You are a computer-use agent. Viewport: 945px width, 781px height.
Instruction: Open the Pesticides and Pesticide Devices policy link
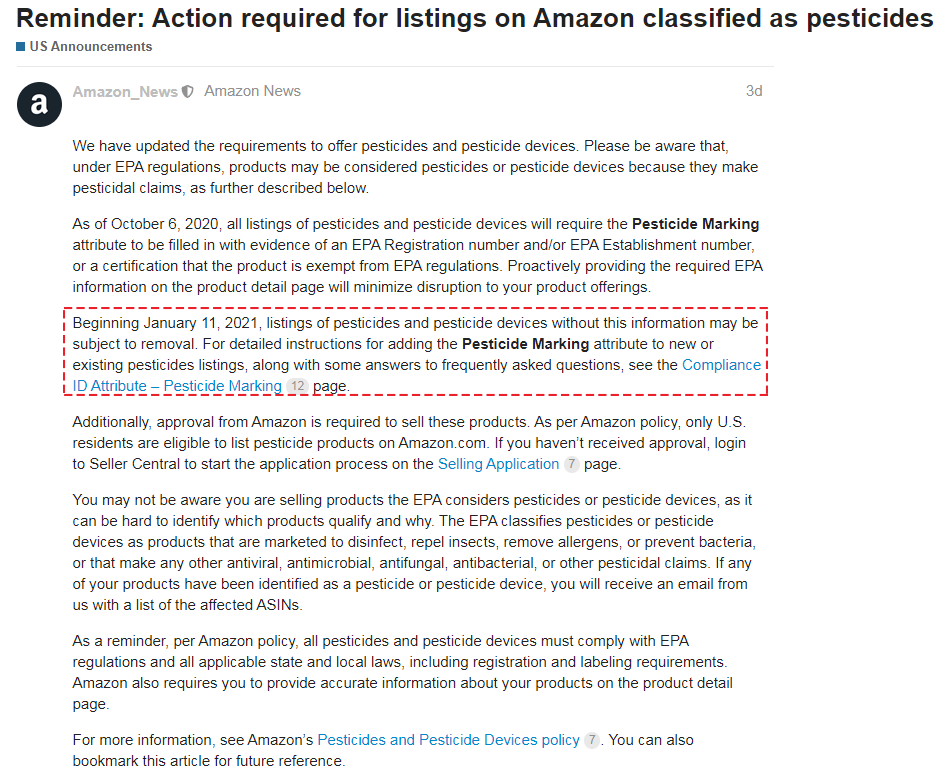pos(448,740)
